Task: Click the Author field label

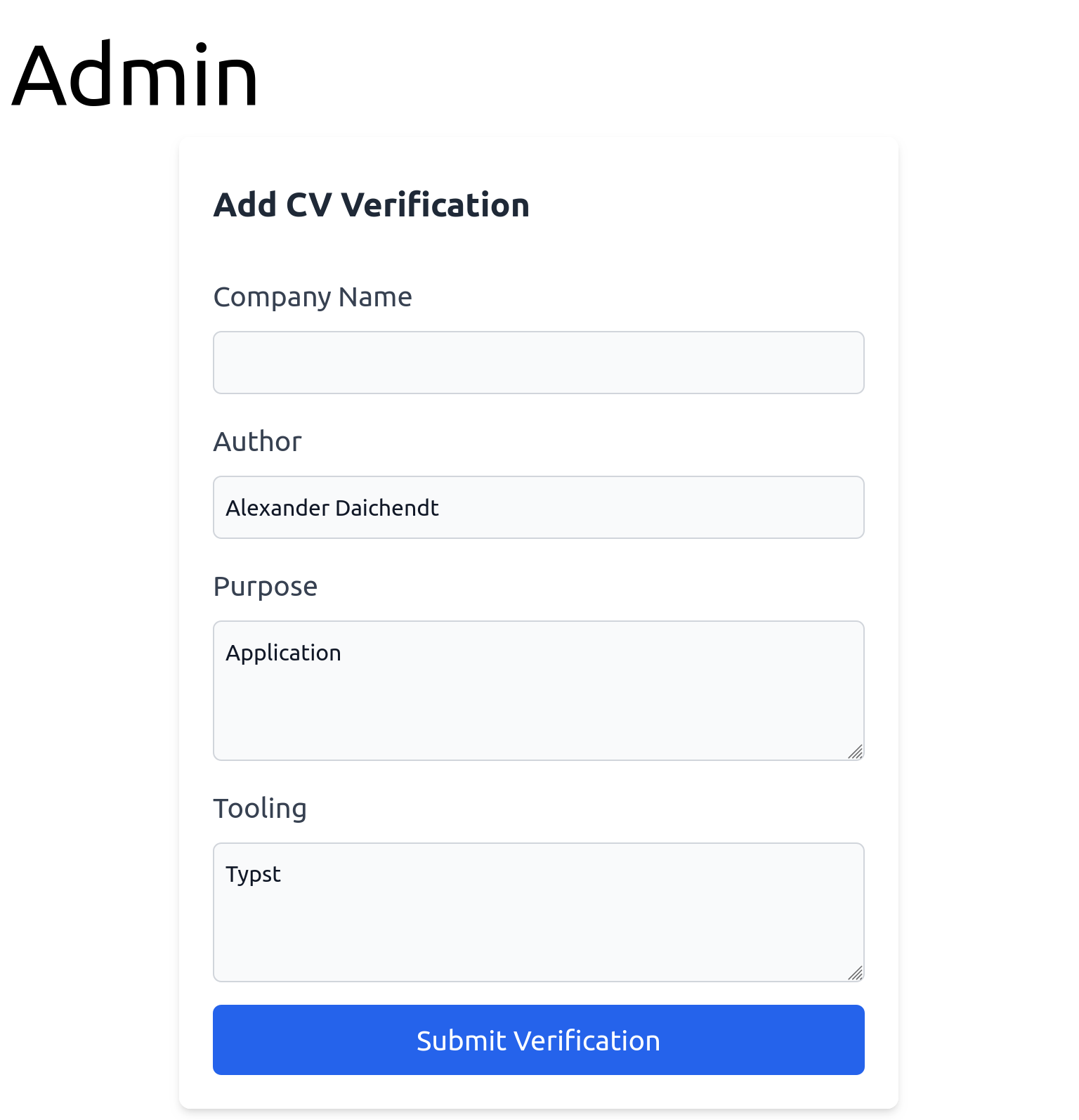Action: pos(257,442)
